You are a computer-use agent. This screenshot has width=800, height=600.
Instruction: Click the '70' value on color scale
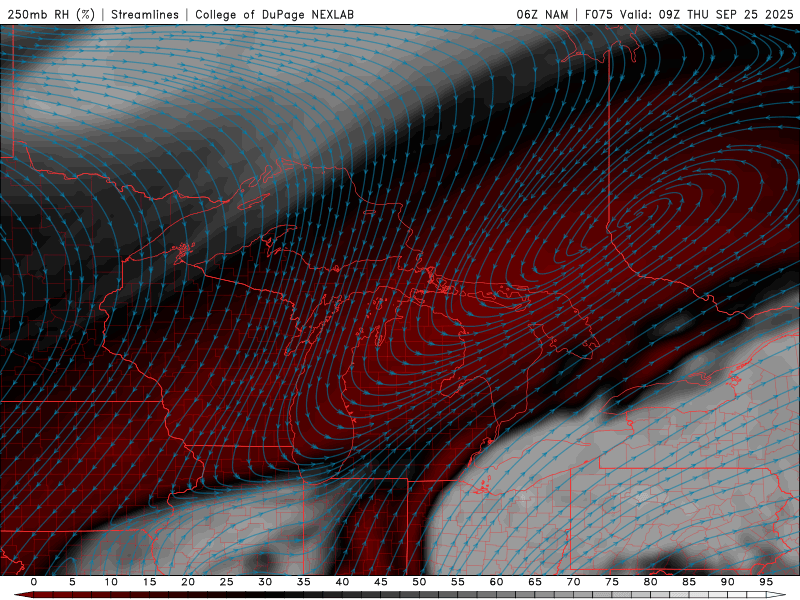573,582
